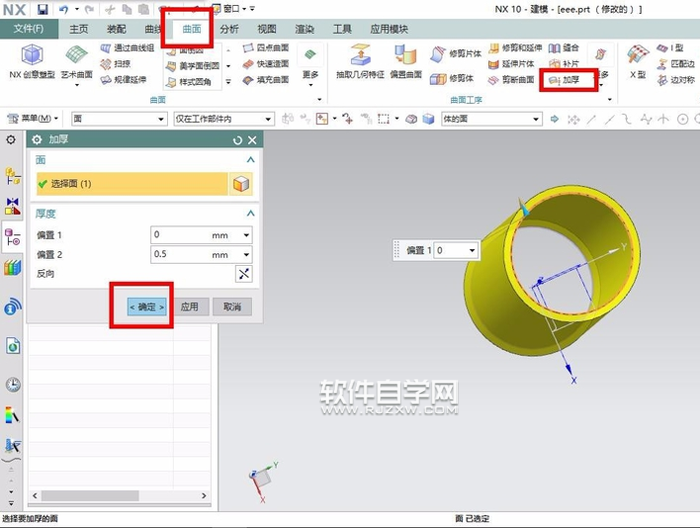This screenshot has height=528, width=700.
Task: Expand 更多 in the 曲面 group
Action: pos(310,64)
